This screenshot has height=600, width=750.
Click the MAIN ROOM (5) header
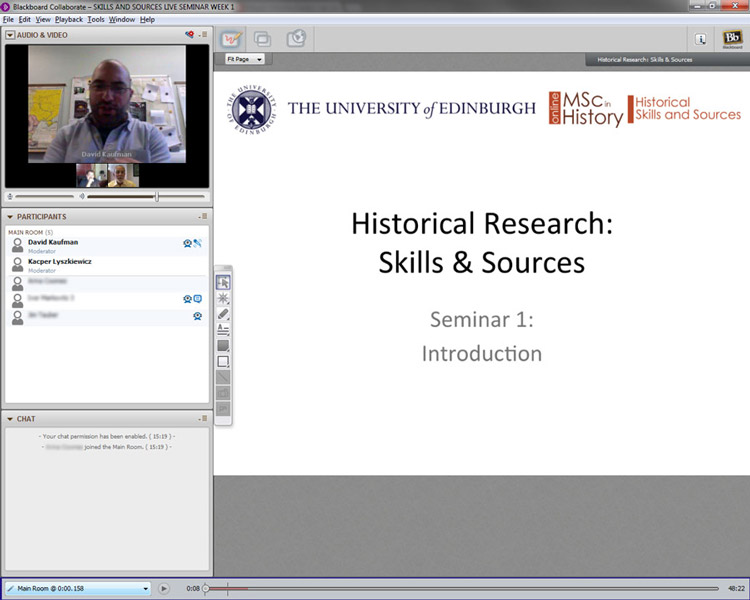tap(31, 232)
